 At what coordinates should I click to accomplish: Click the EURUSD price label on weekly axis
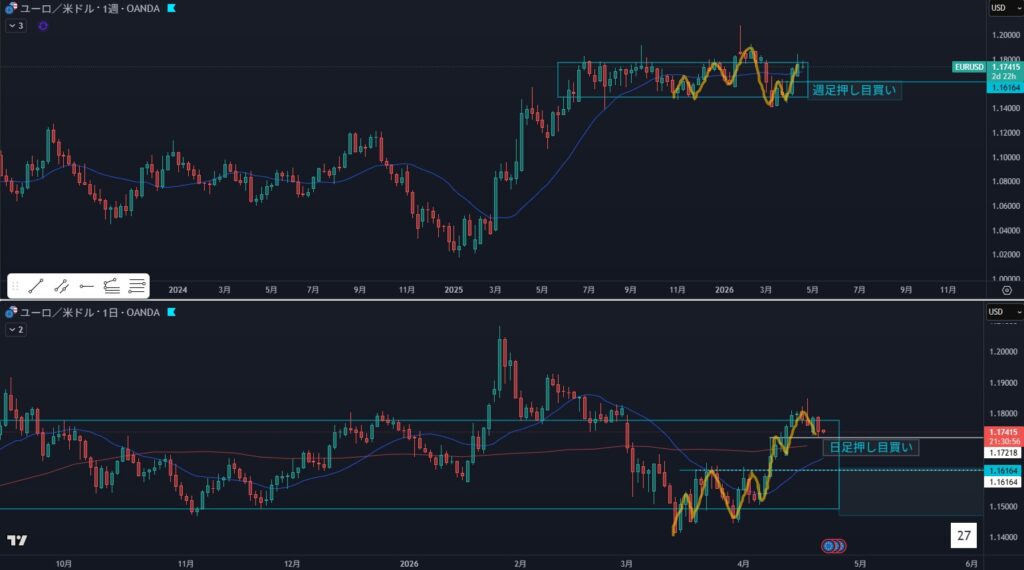[969, 67]
